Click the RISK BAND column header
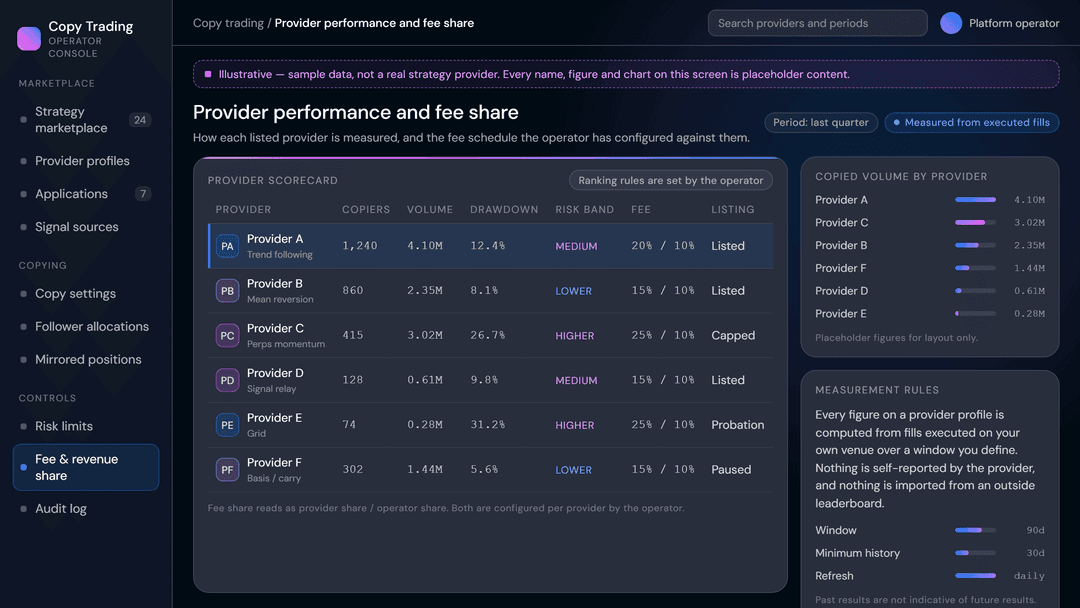This screenshot has height=608, width=1080. click(585, 209)
